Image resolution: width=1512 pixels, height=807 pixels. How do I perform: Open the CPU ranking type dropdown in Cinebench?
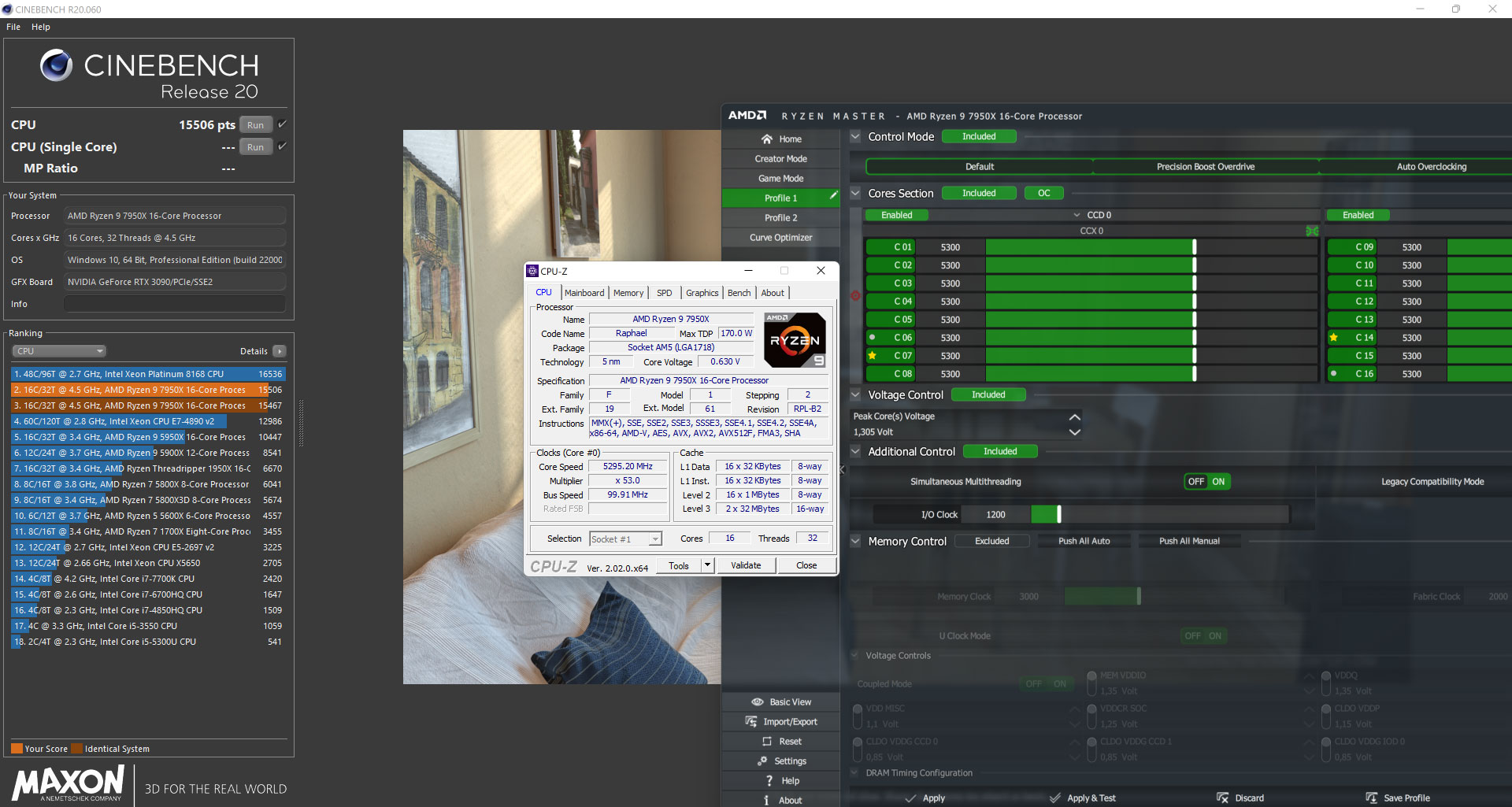(x=59, y=351)
